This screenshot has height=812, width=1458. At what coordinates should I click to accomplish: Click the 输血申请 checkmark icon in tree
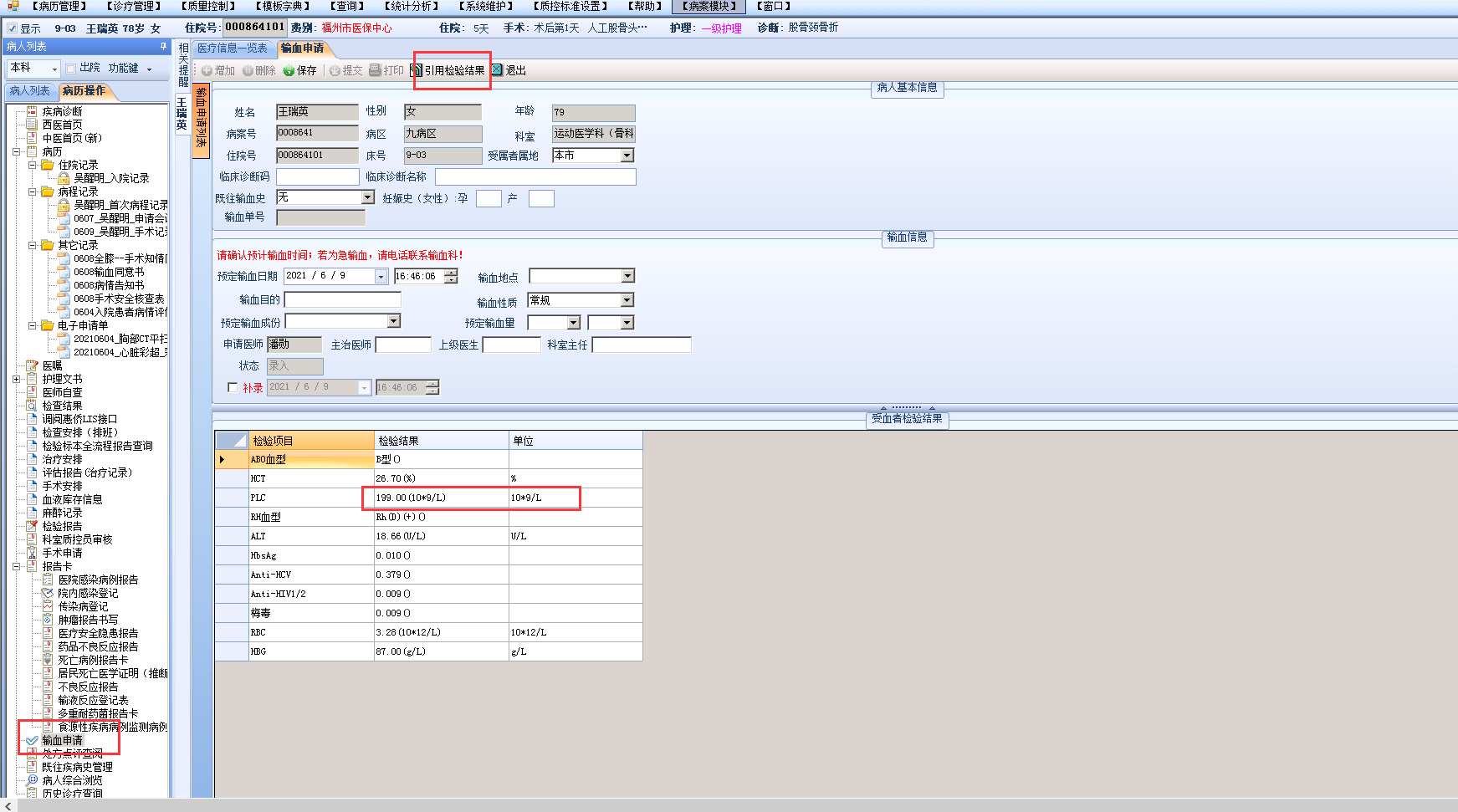(32, 740)
